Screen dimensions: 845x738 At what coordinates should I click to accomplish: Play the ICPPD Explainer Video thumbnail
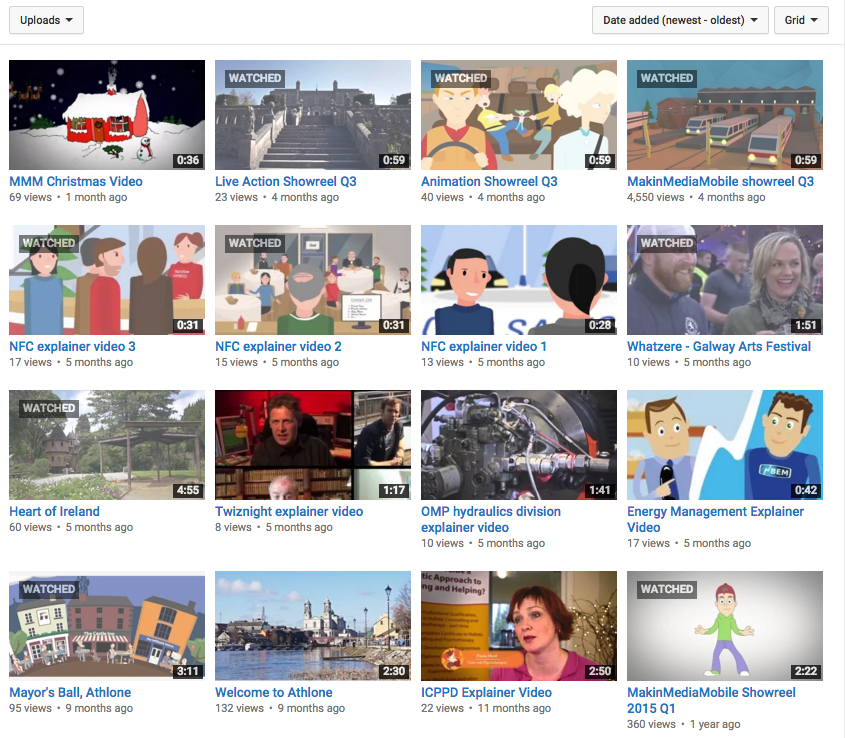pyautogui.click(x=518, y=626)
